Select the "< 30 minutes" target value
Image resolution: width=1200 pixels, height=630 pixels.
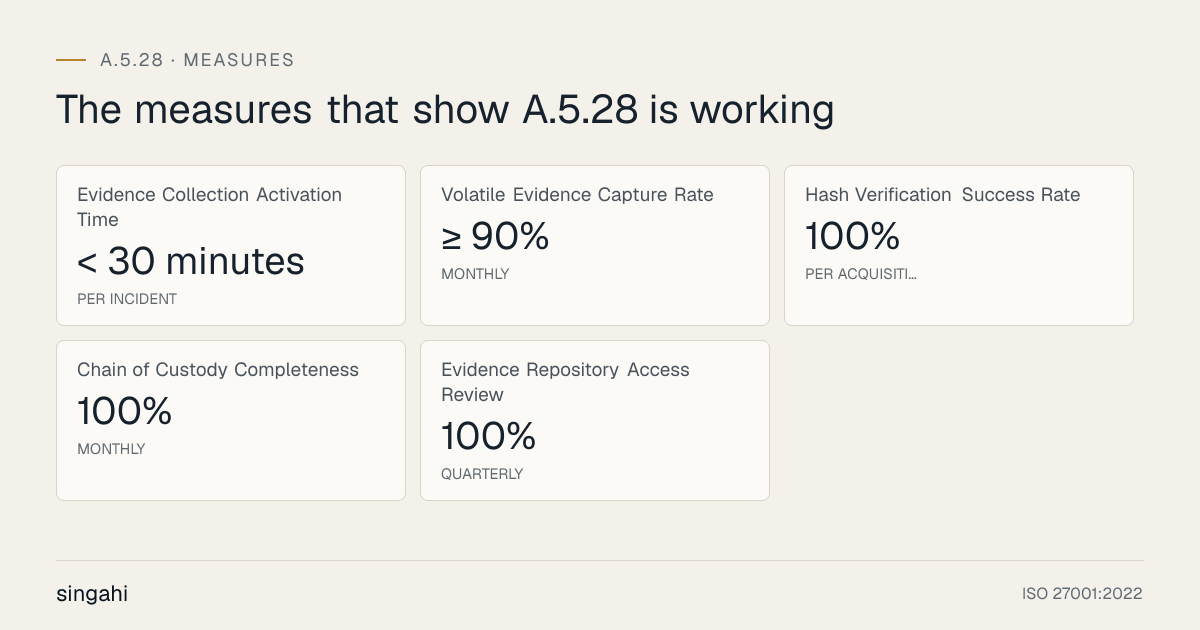pos(191,261)
